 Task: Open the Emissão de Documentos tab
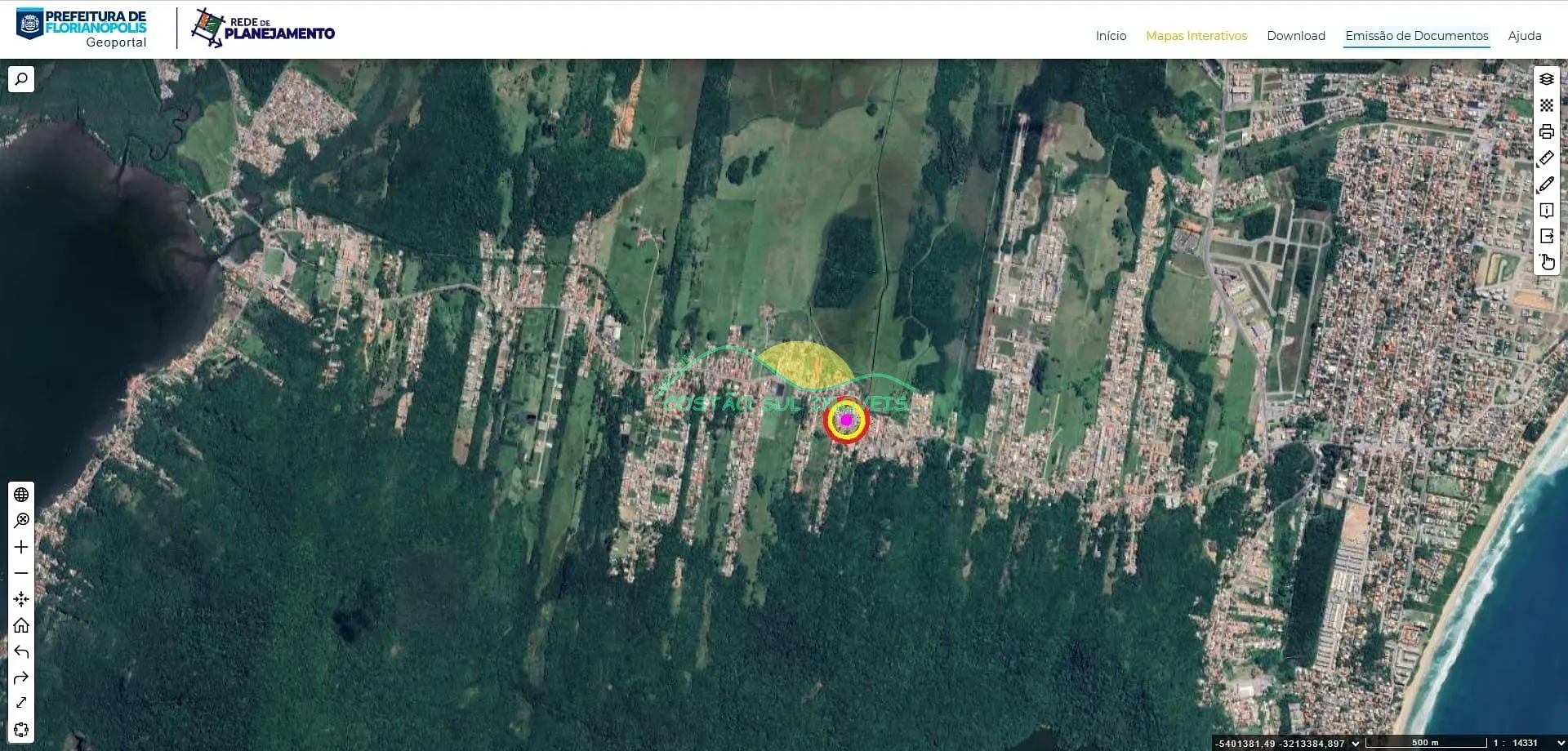[x=1416, y=36]
